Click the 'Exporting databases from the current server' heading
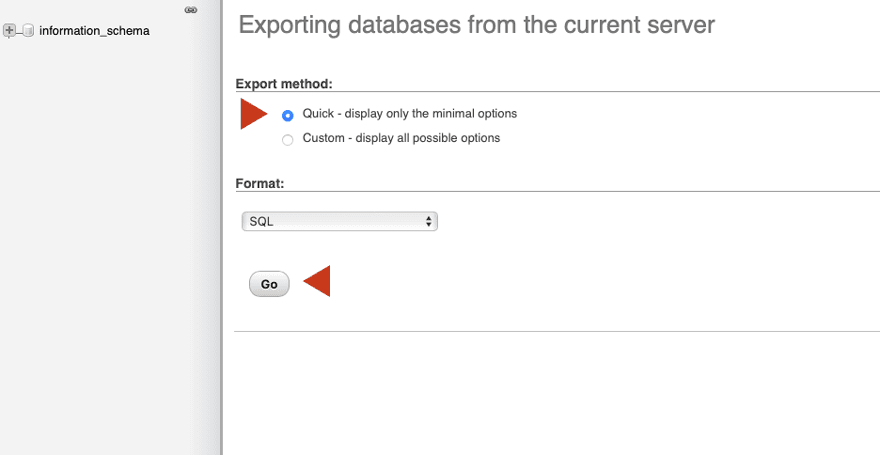Image resolution: width=880 pixels, height=455 pixels. (477, 24)
